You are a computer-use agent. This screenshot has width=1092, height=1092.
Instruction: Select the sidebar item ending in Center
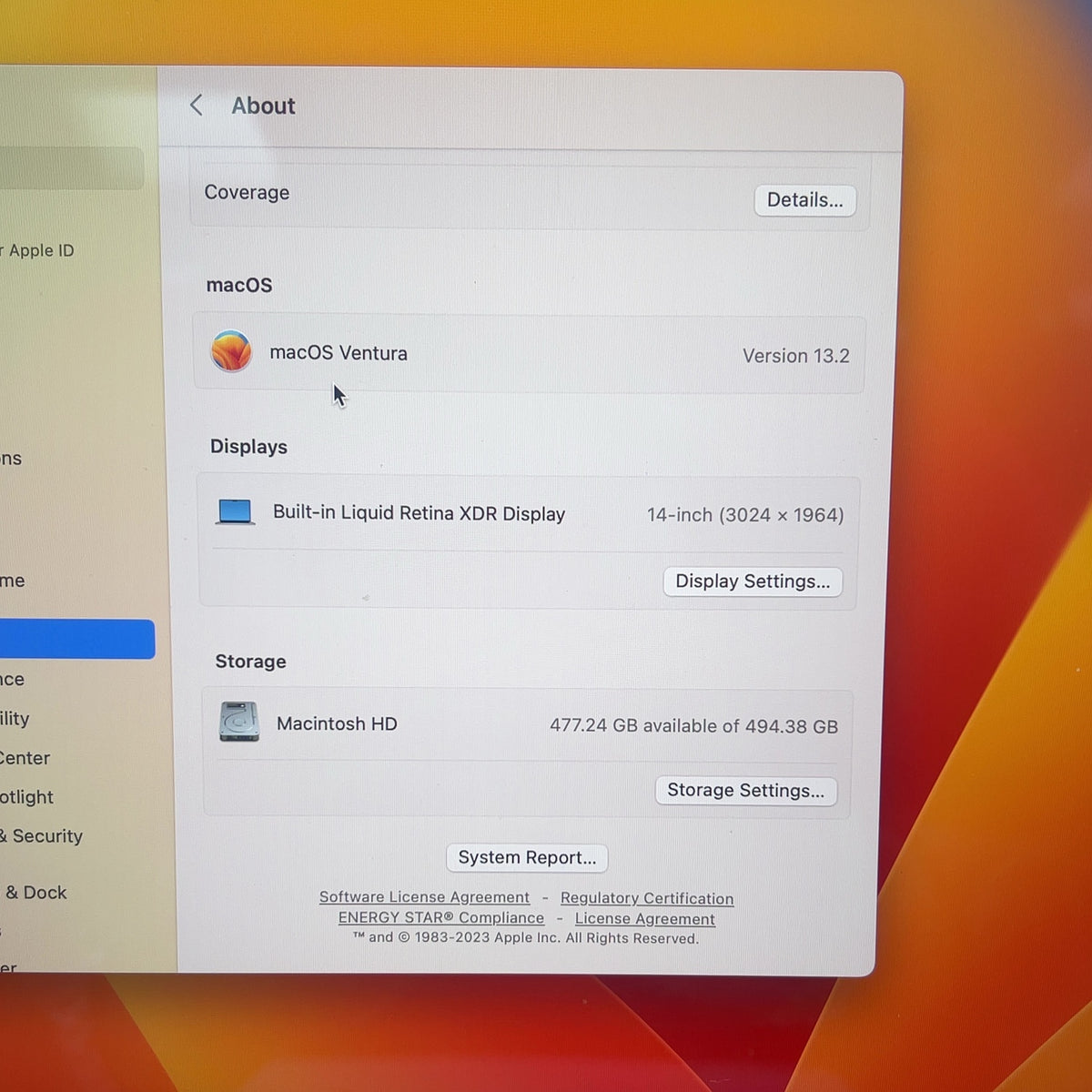[25, 758]
